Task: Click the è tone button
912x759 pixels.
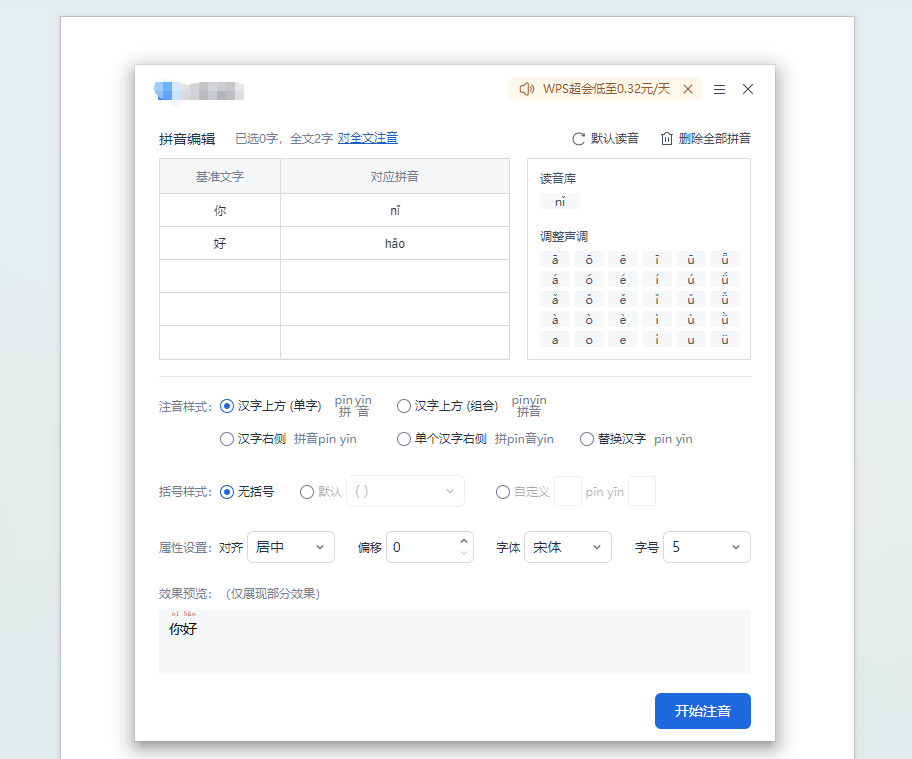Action: (x=623, y=319)
